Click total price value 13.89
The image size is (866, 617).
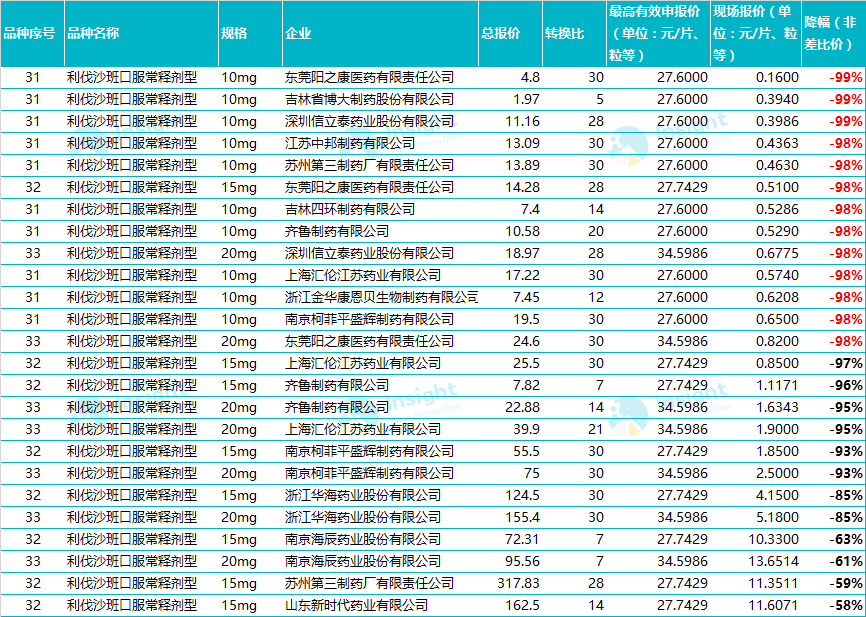(x=523, y=165)
